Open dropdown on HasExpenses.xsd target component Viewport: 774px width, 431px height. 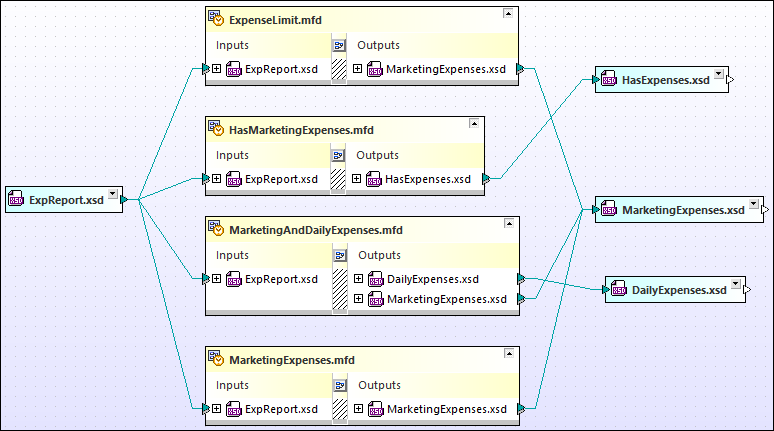click(717, 75)
